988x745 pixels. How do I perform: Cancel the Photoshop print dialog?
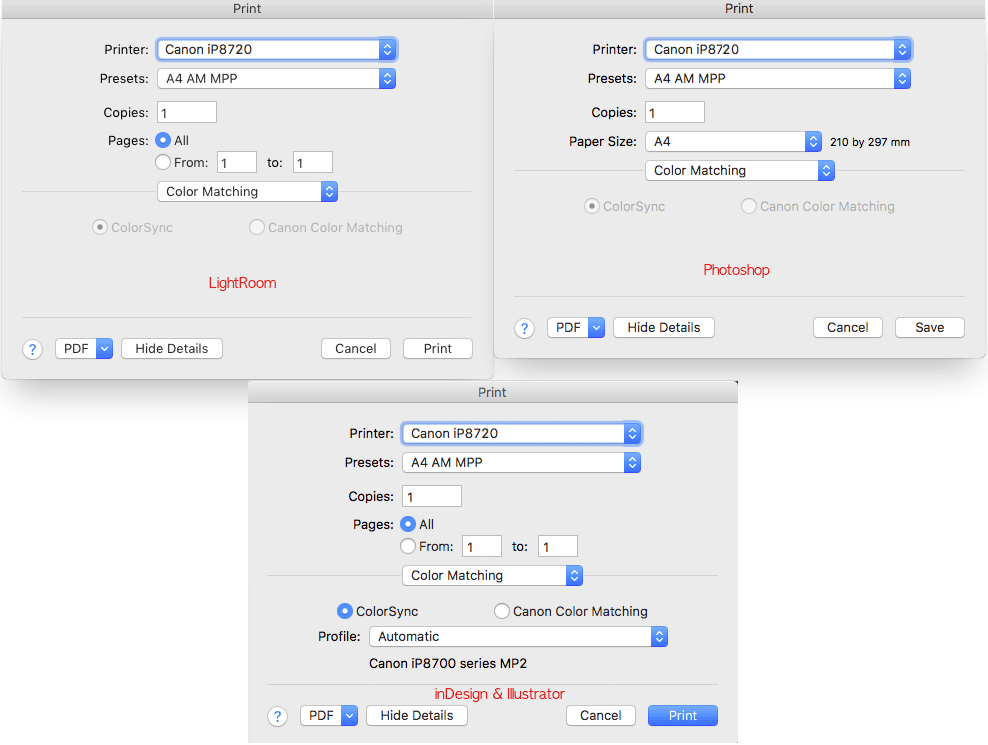(847, 327)
